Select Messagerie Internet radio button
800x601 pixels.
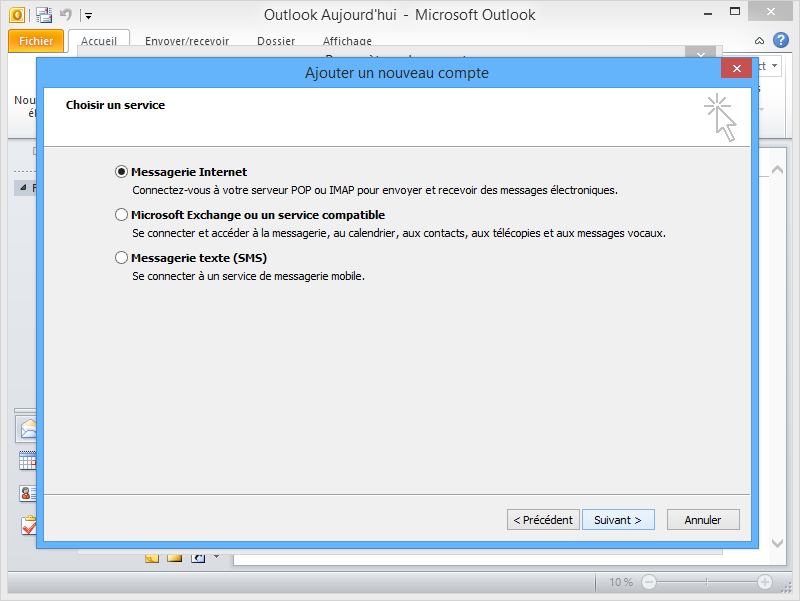click(121, 171)
